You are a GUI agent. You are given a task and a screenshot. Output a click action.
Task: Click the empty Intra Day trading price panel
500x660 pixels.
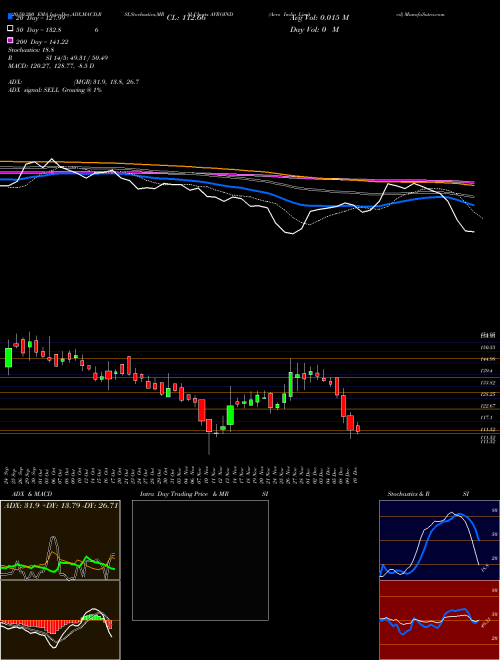[200, 560]
